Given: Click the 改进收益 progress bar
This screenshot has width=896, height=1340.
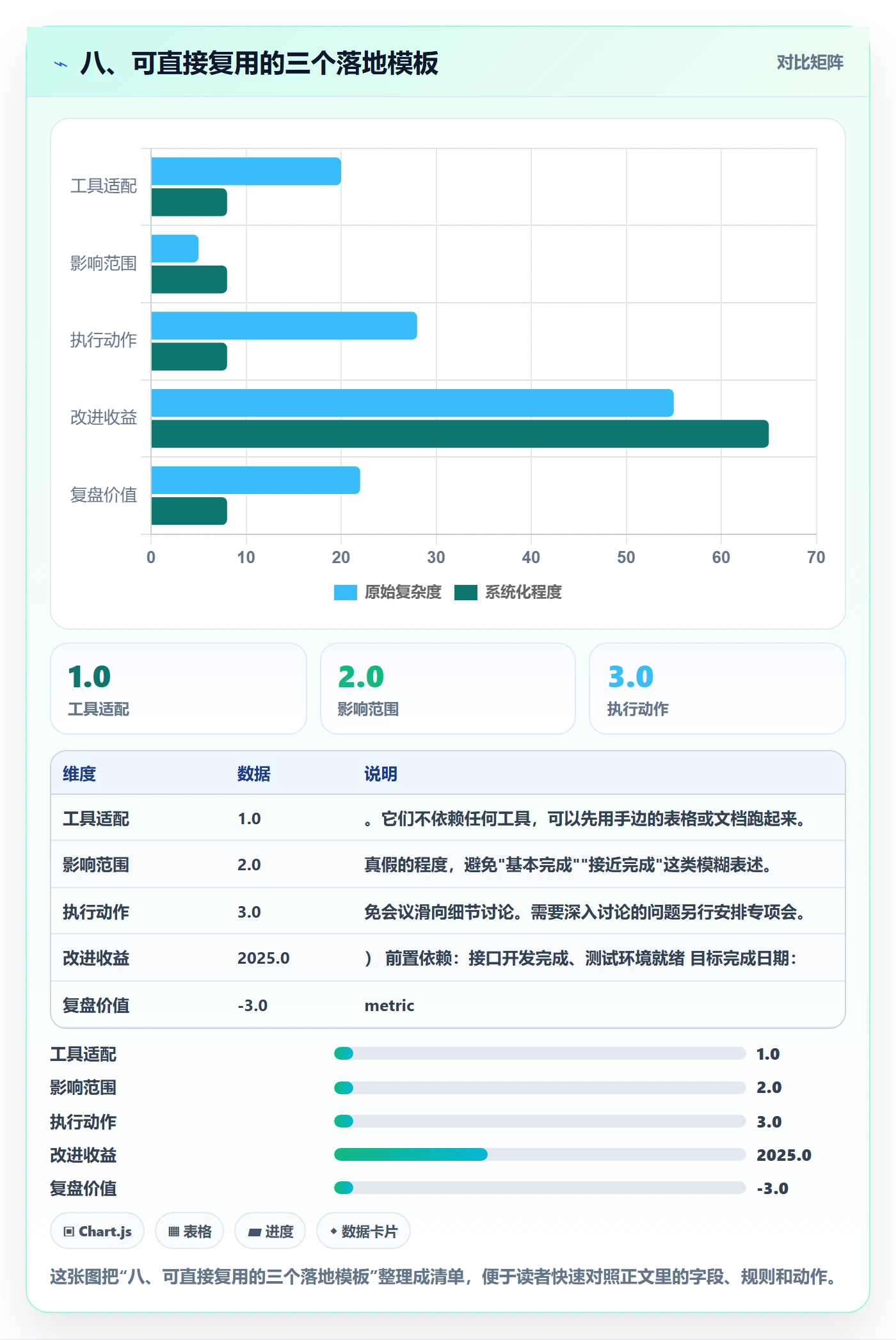Looking at the screenshot, I should click(x=540, y=1154).
